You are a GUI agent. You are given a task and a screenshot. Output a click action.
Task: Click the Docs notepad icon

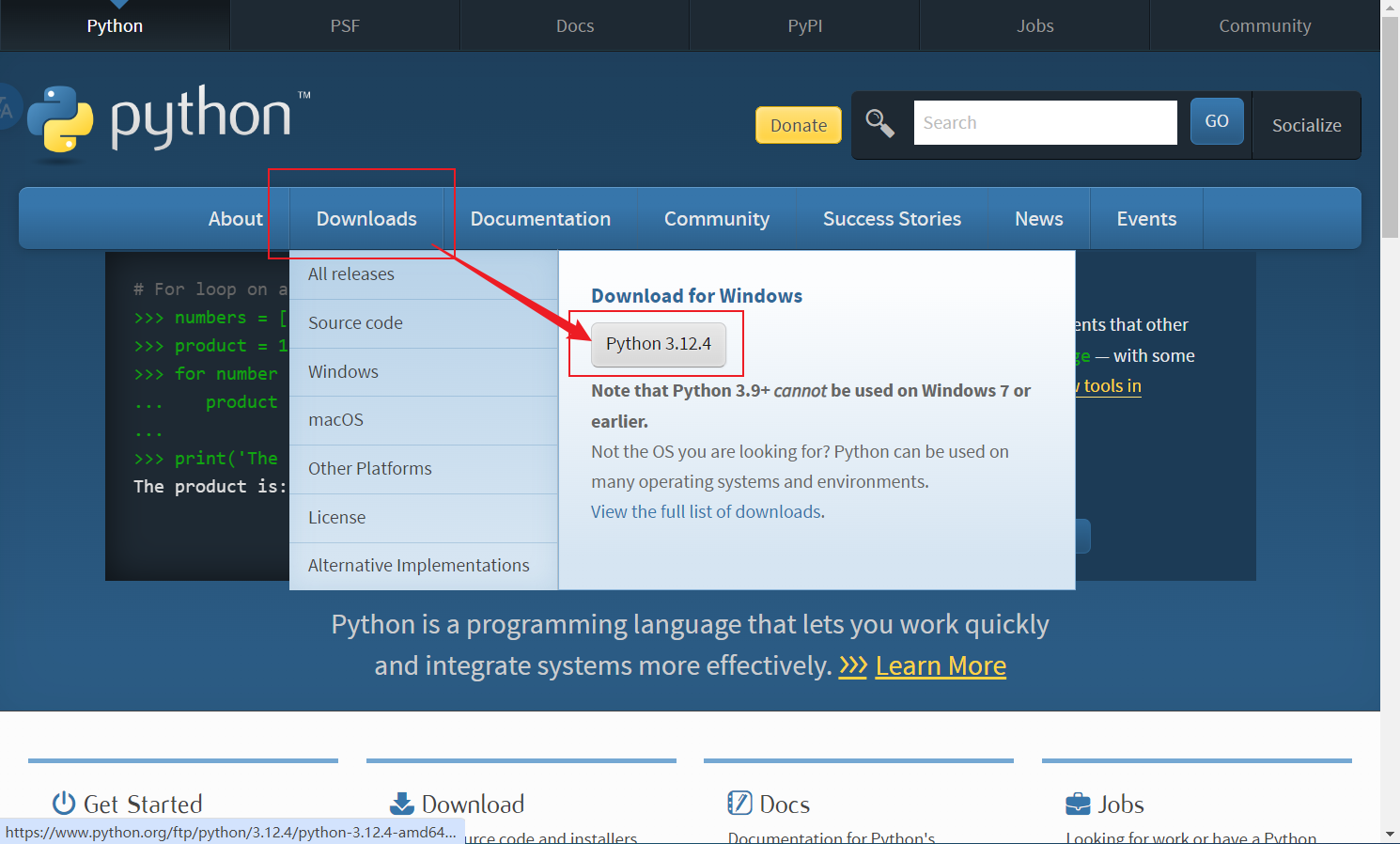click(x=739, y=803)
